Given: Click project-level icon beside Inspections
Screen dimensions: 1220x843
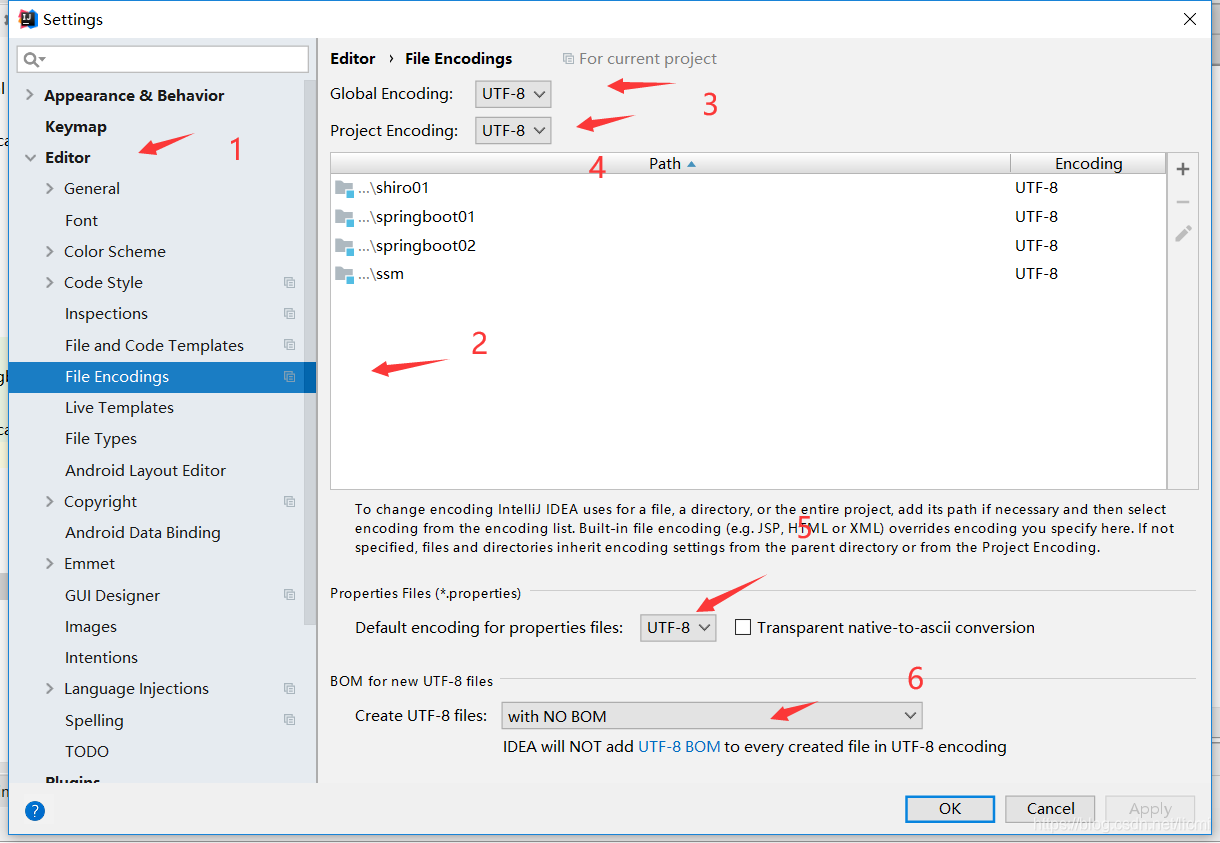Looking at the screenshot, I should (x=289, y=314).
